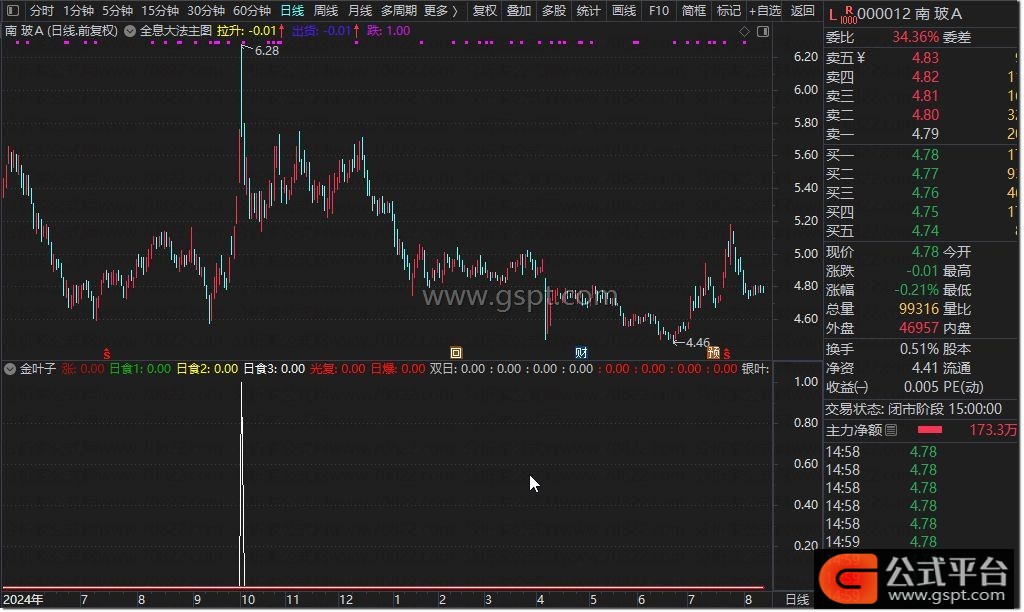Screen dimensions: 1024x612
Task: Click the 6.28 high price label
Action: [266, 51]
